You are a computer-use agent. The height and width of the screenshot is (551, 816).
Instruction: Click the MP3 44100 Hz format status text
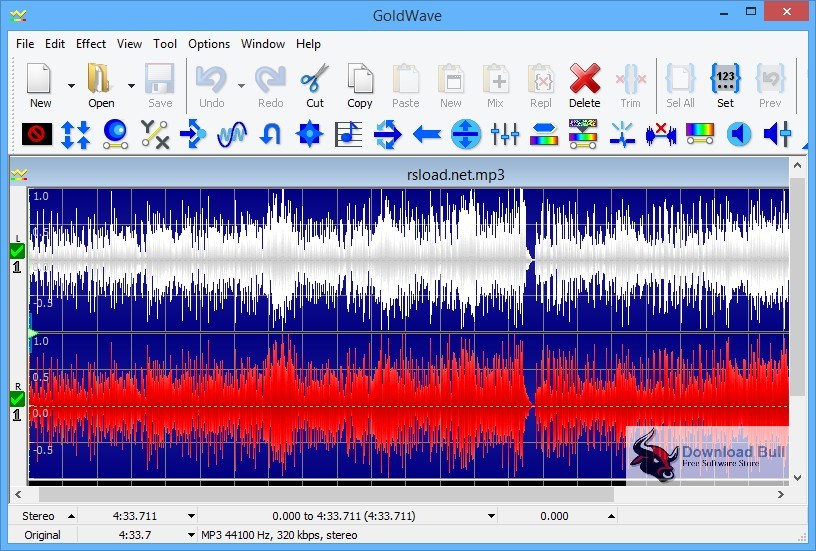coord(279,535)
